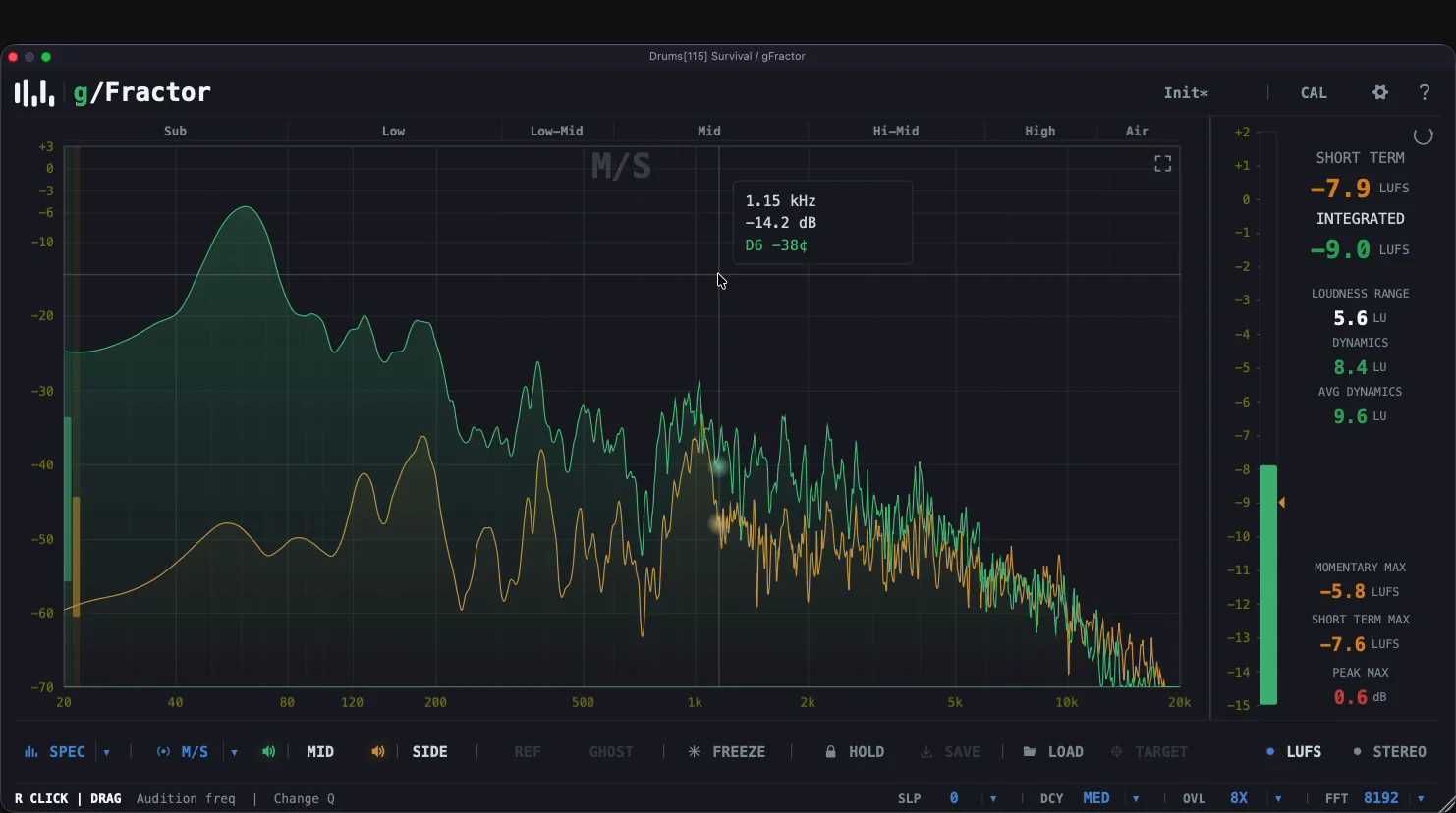Click the SPEC spectrum bars icon
Screen dimensions: 1456x813
[x=31, y=752]
